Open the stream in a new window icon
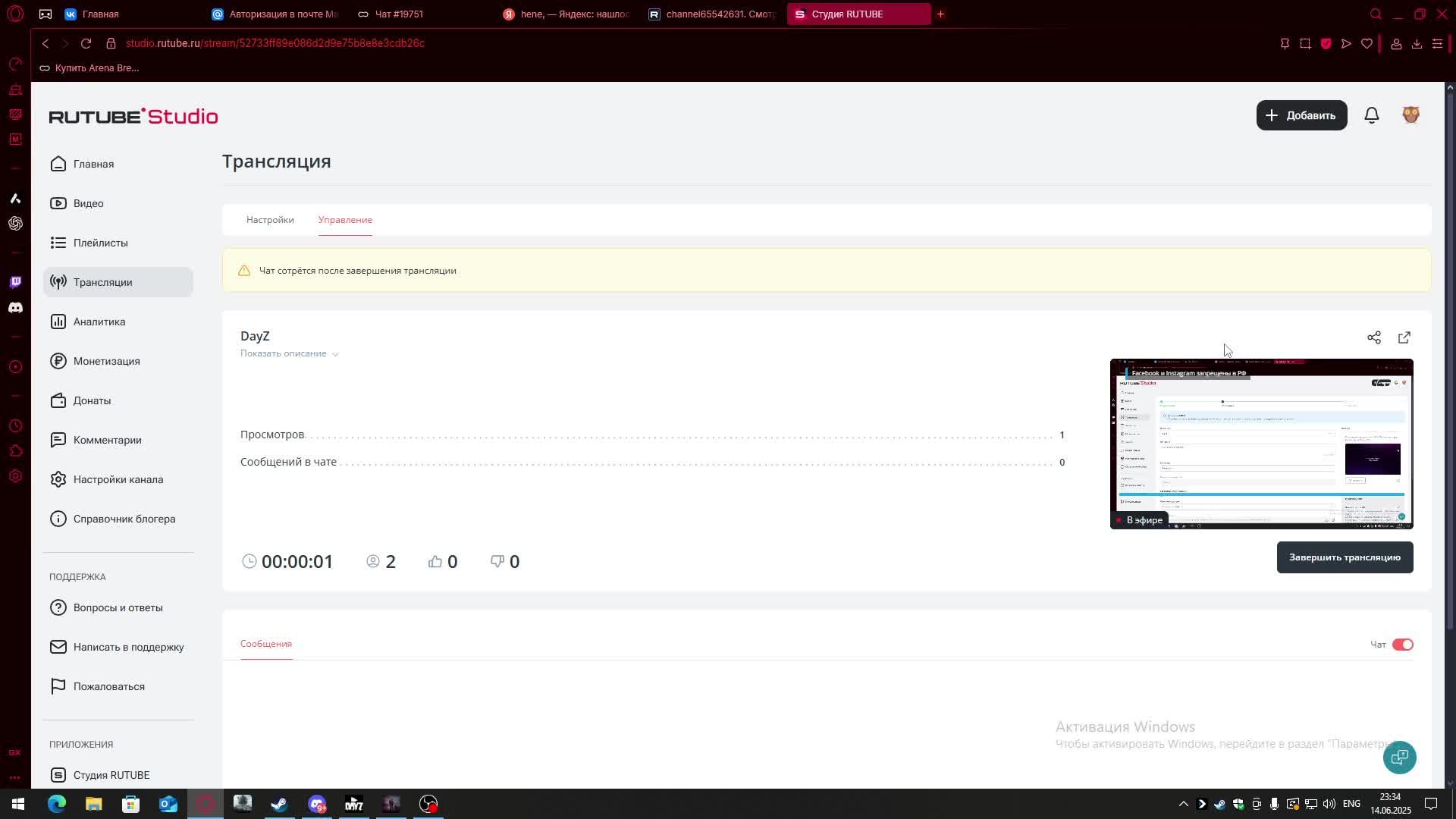 click(1404, 337)
